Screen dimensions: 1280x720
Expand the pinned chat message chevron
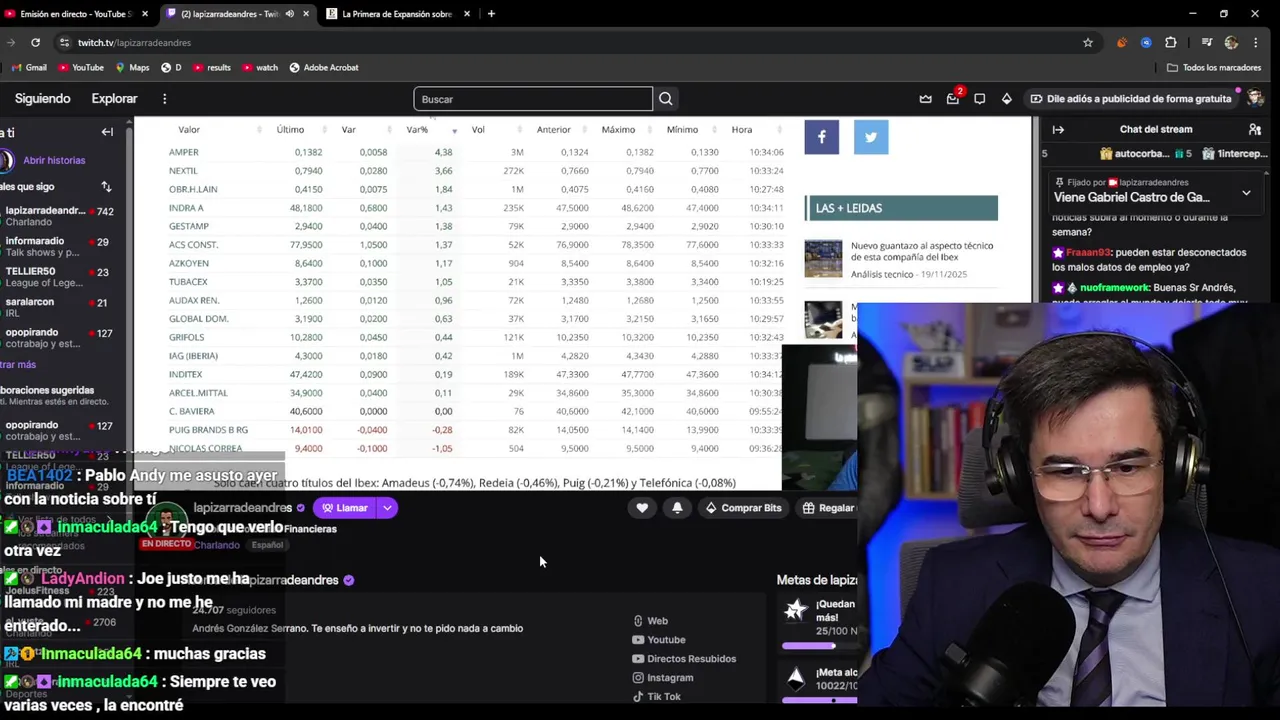1246,192
